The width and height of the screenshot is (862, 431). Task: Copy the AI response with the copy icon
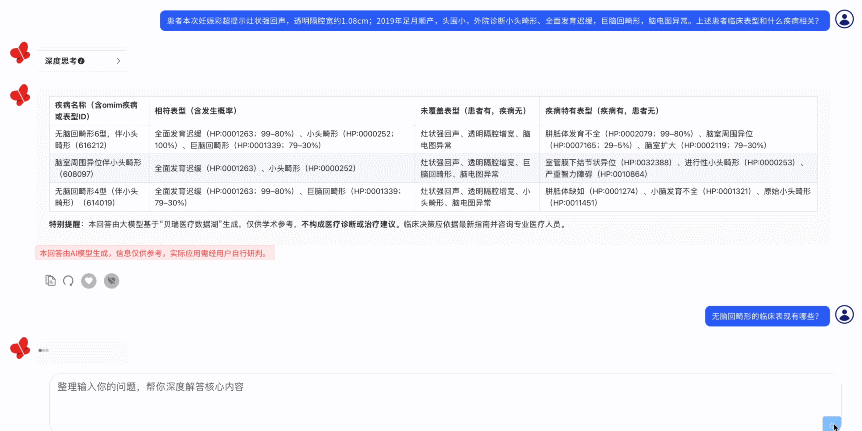(51, 280)
